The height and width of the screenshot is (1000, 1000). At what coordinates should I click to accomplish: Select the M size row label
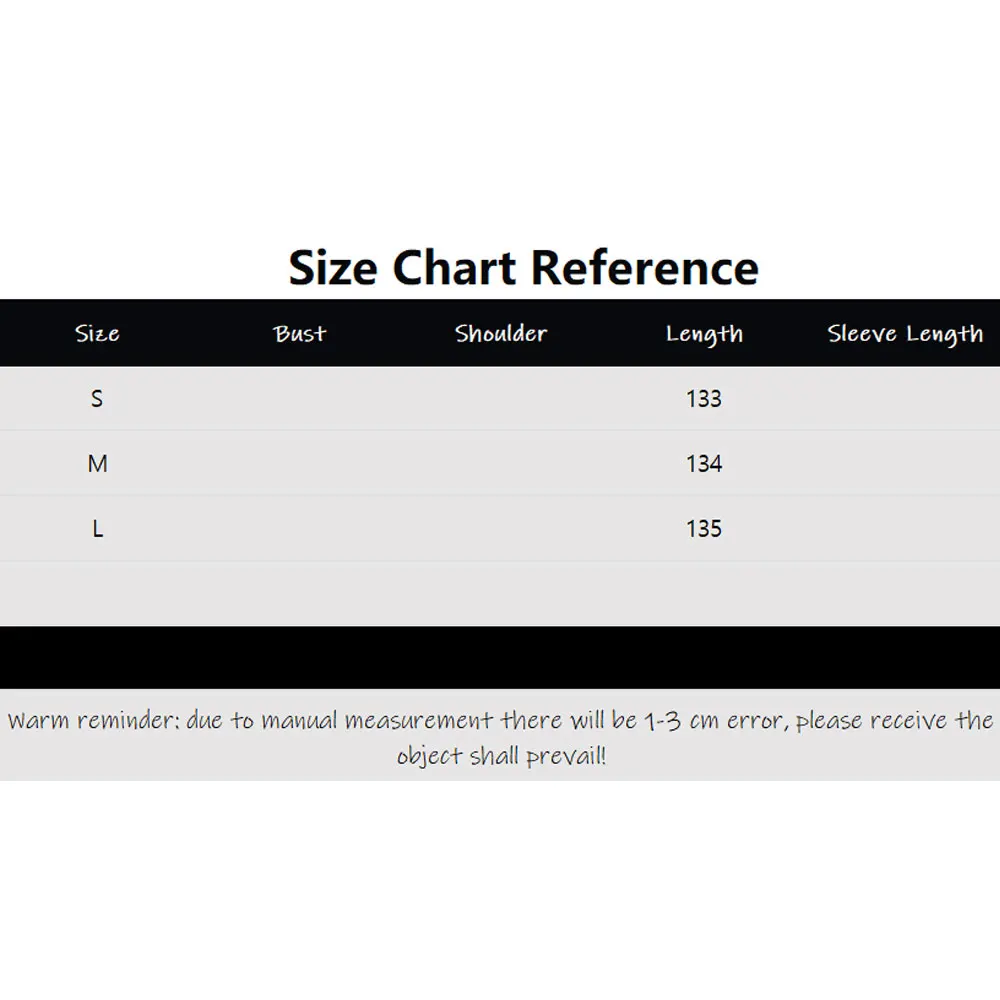97,464
